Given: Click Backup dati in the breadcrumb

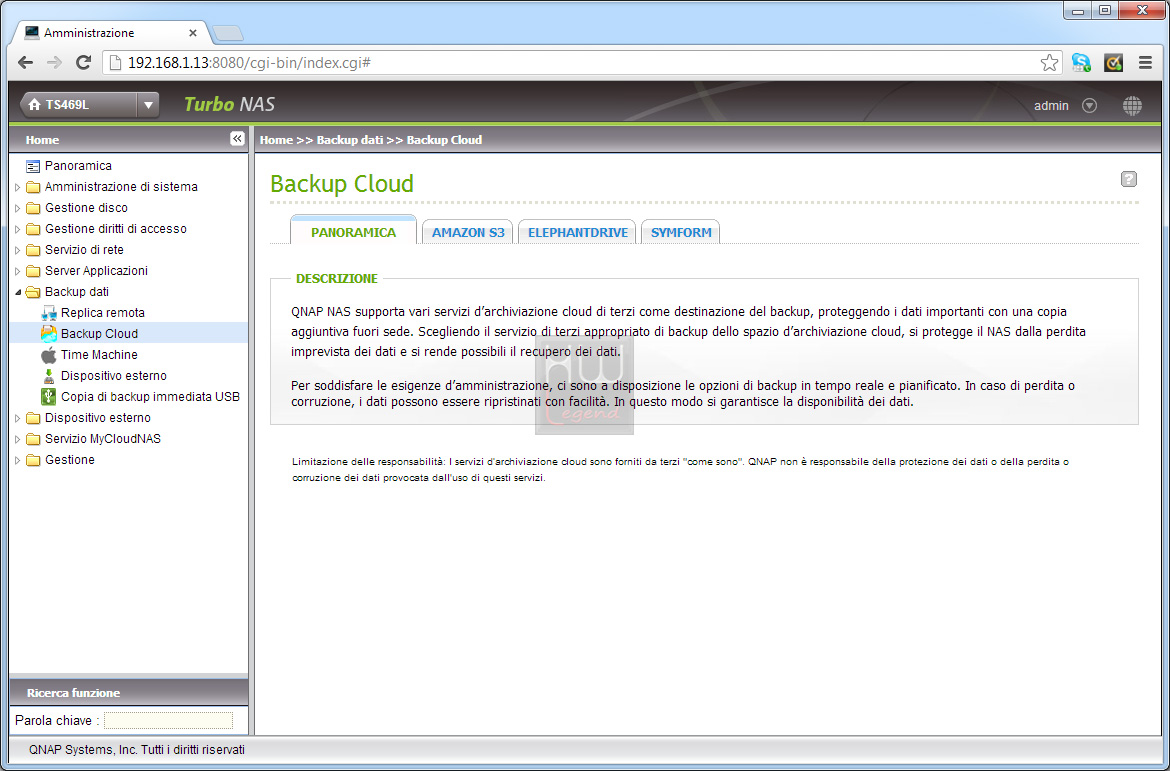Looking at the screenshot, I should pyautogui.click(x=350, y=140).
